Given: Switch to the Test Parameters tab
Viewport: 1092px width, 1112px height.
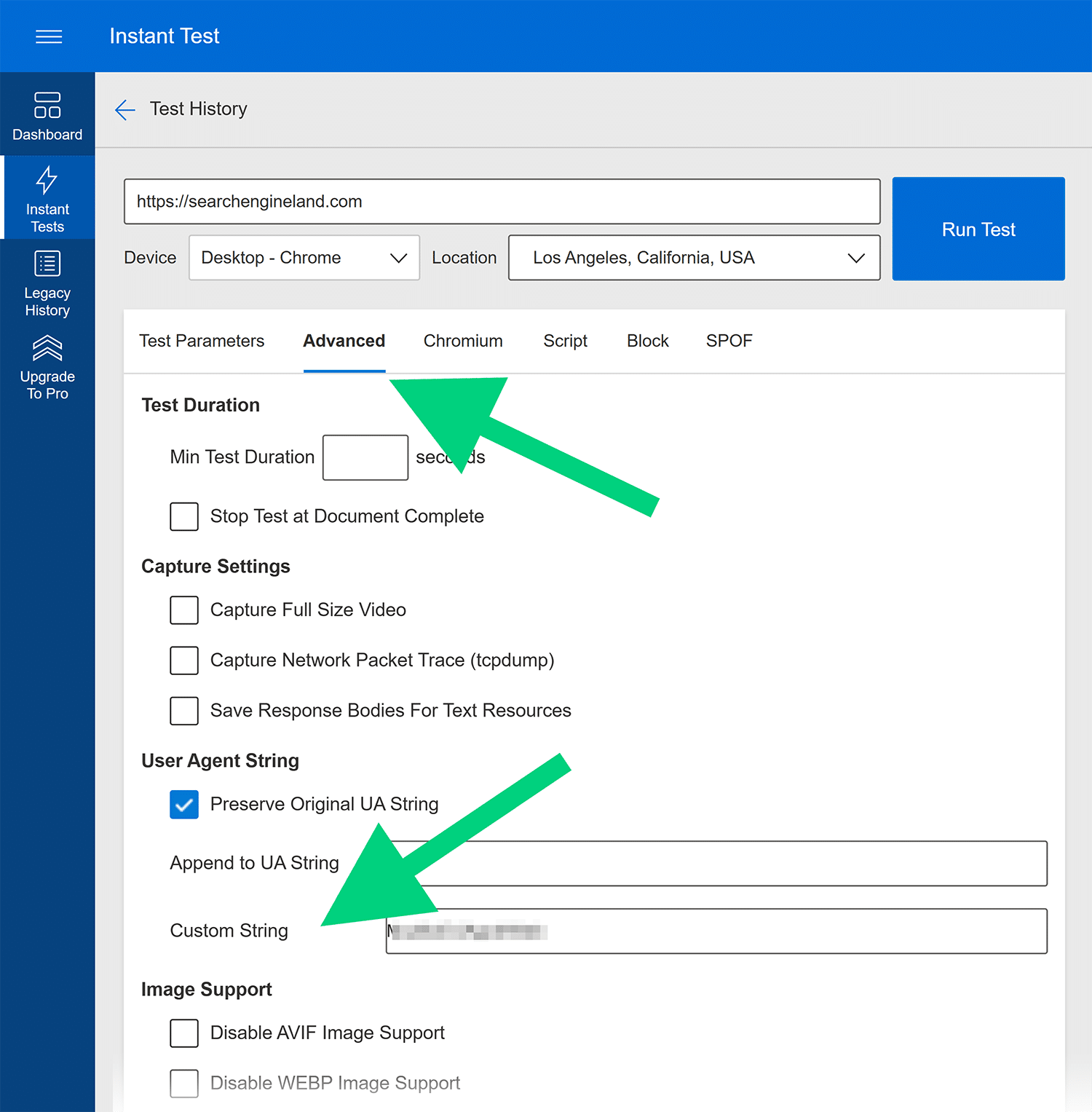Looking at the screenshot, I should pyautogui.click(x=202, y=341).
